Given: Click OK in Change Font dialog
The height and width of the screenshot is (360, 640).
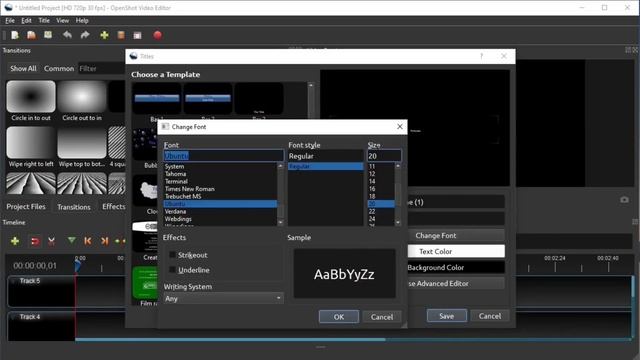Looking at the screenshot, I should [x=339, y=317].
